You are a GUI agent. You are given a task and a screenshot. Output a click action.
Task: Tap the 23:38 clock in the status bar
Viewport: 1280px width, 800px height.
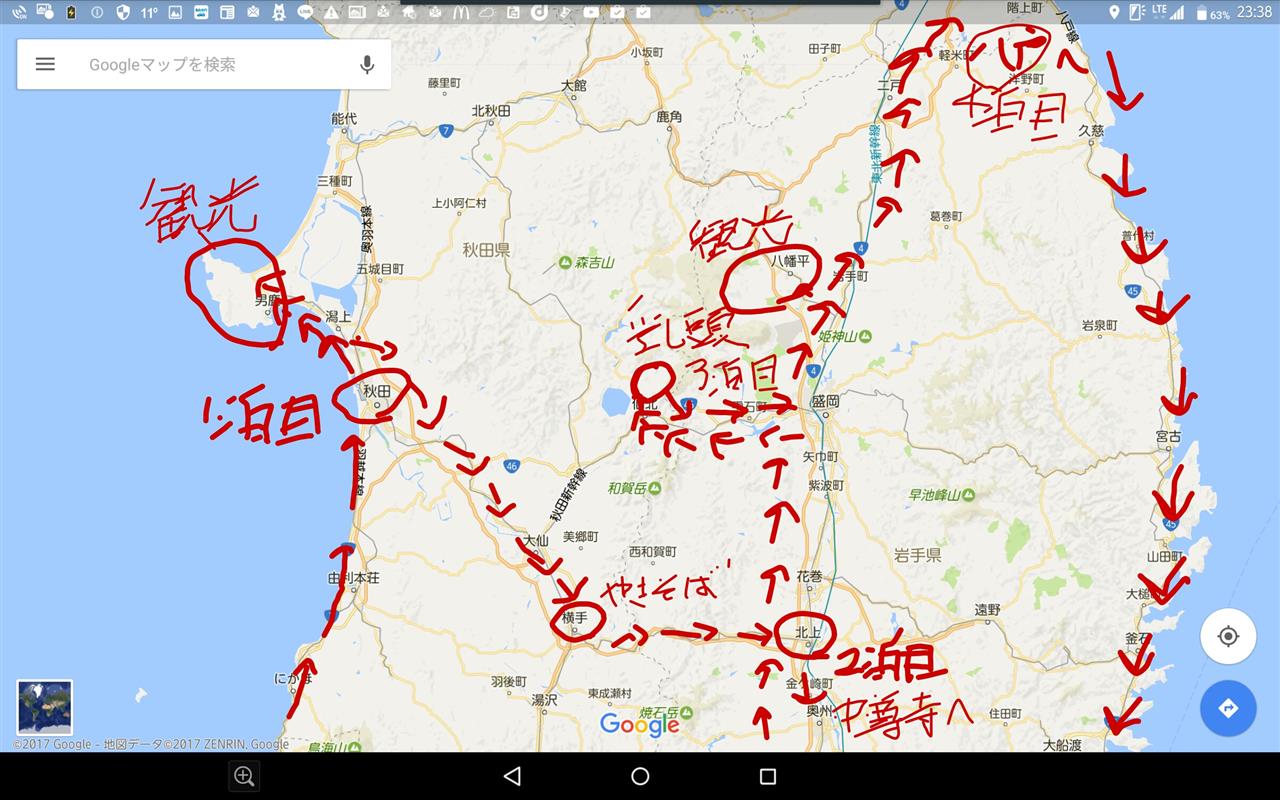click(1254, 13)
